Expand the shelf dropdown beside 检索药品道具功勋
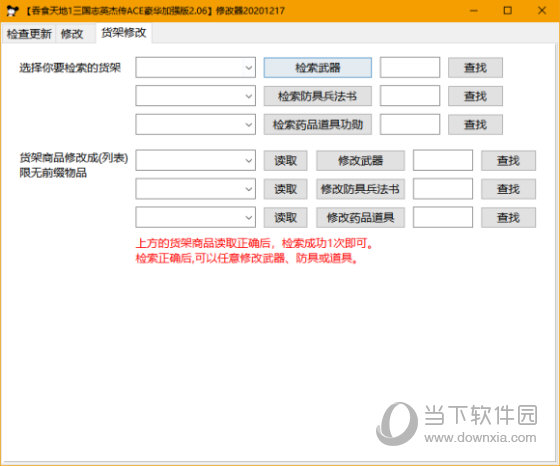Screen dimensions: 560x466 tap(195, 124)
